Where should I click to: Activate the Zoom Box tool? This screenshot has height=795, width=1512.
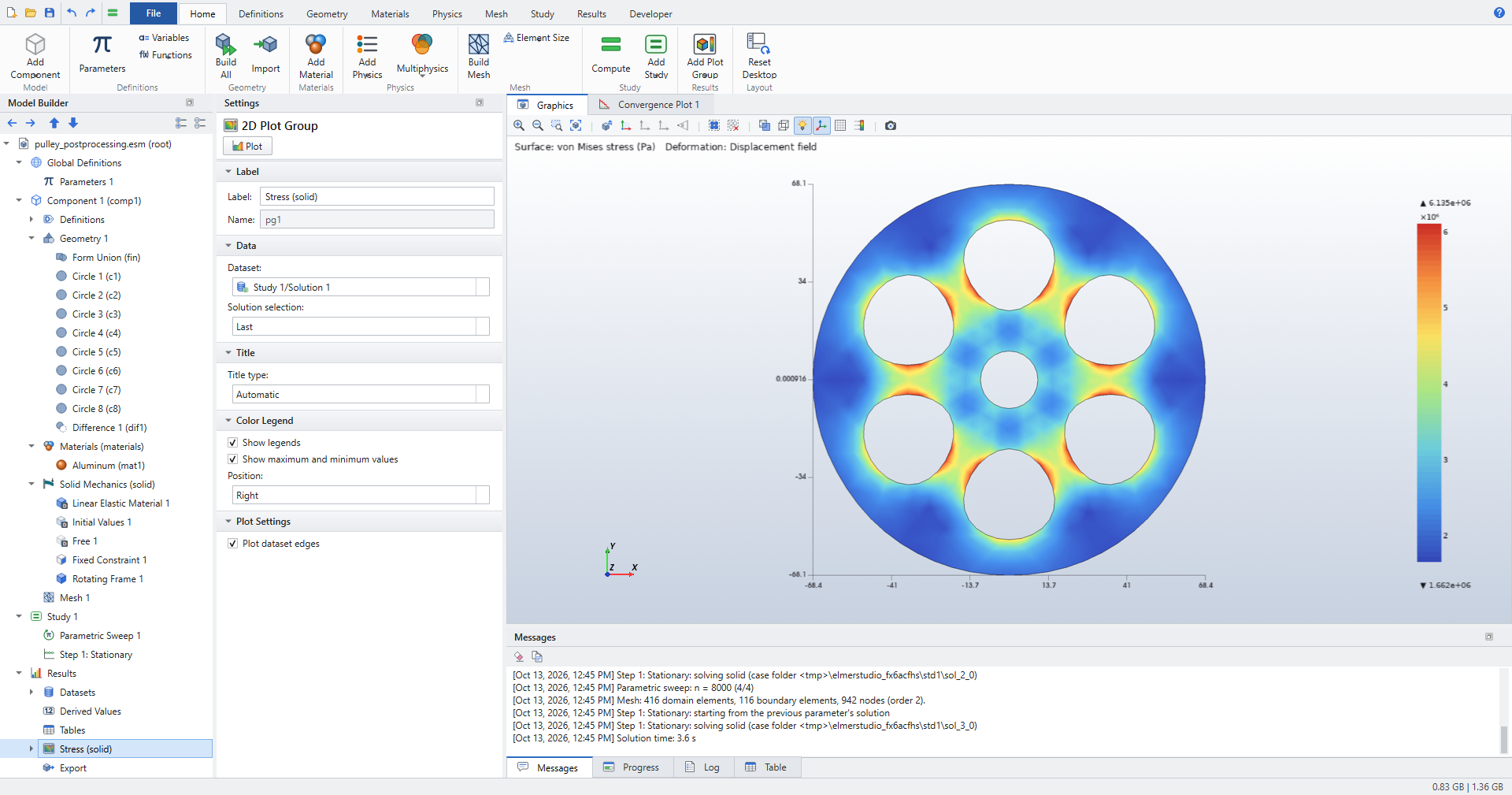click(x=557, y=125)
